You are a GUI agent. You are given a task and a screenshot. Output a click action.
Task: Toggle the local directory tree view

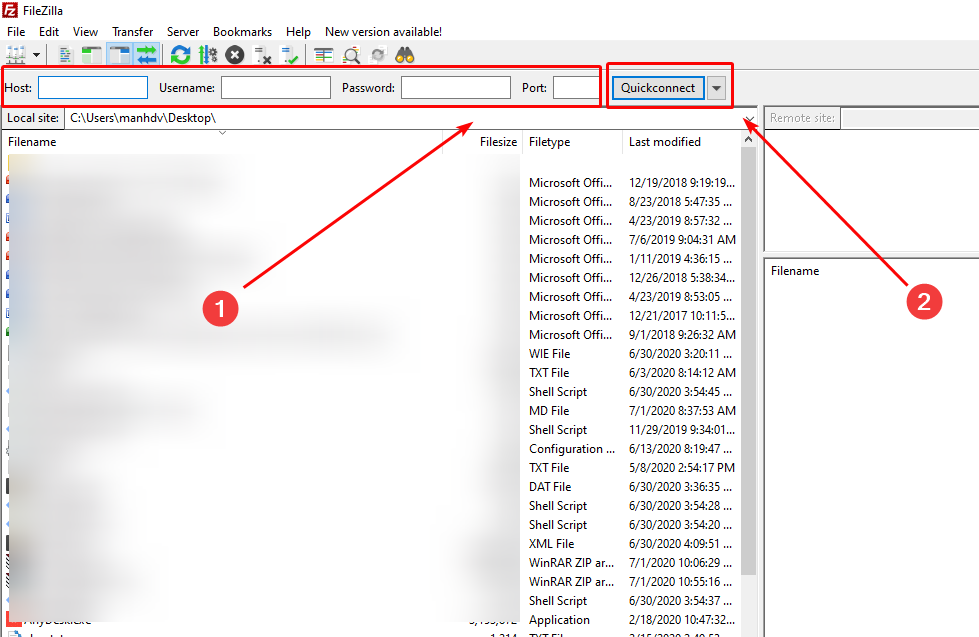90,55
